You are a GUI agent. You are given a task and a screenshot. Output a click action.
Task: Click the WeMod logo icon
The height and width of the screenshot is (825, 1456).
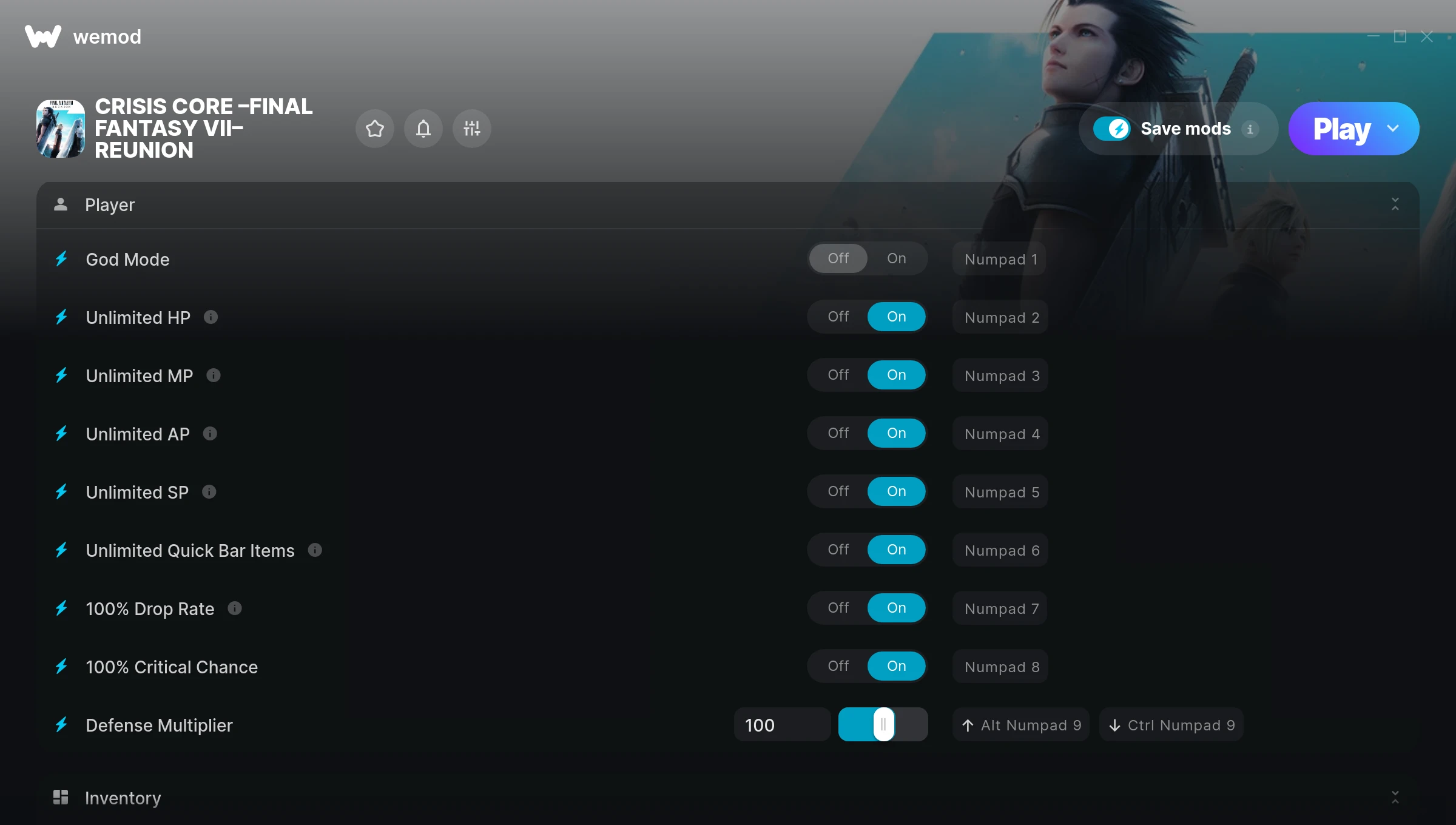(x=43, y=36)
